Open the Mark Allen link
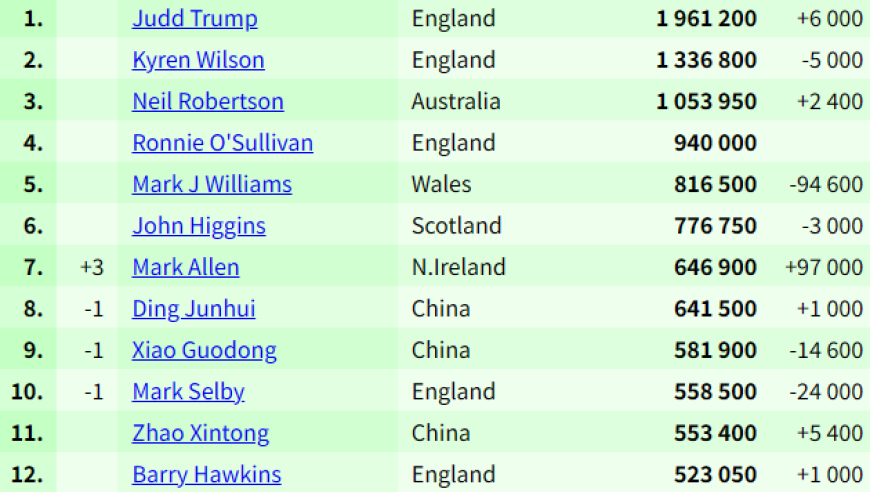 tap(186, 267)
